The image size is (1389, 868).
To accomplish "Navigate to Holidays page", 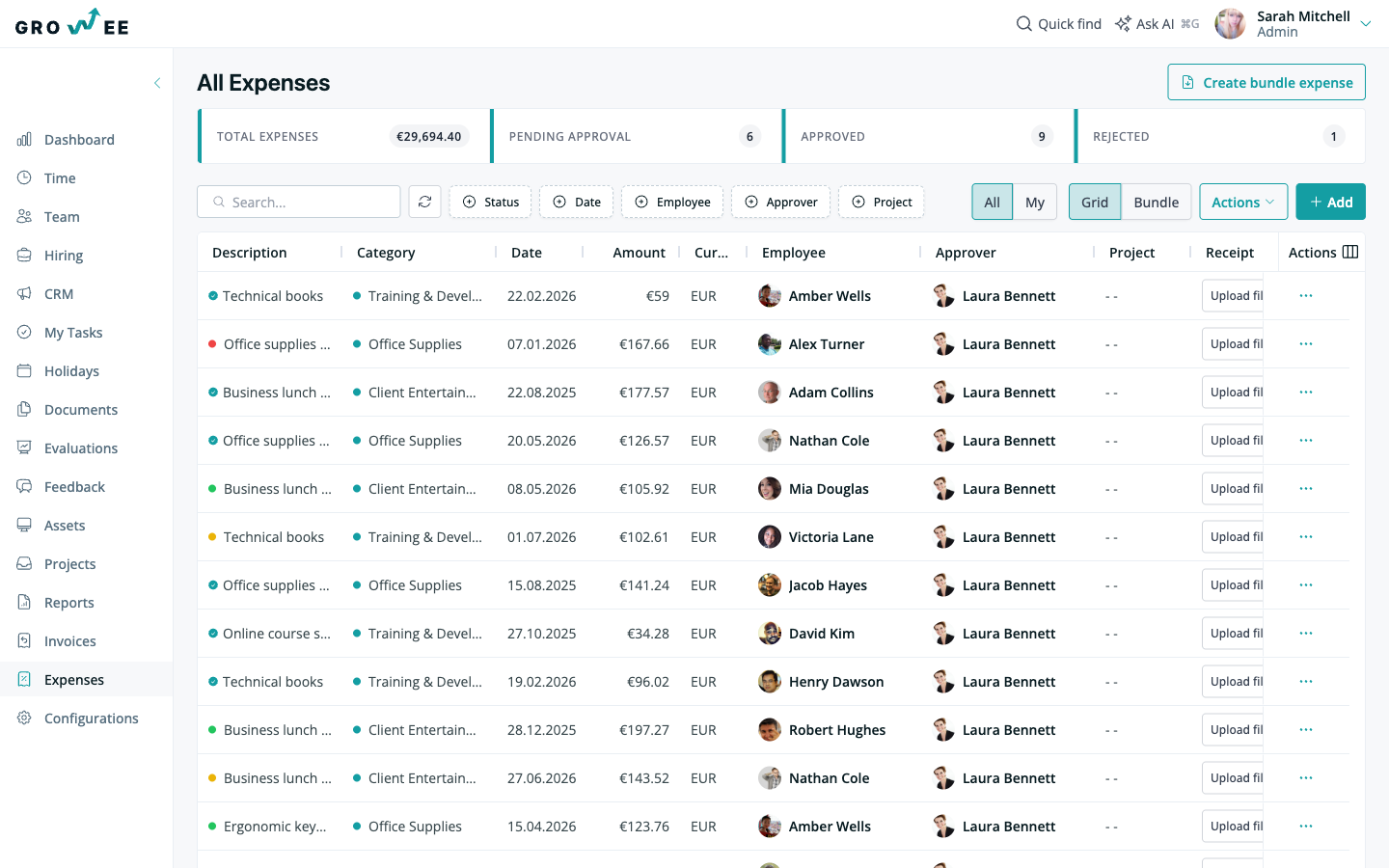I will [87, 371].
